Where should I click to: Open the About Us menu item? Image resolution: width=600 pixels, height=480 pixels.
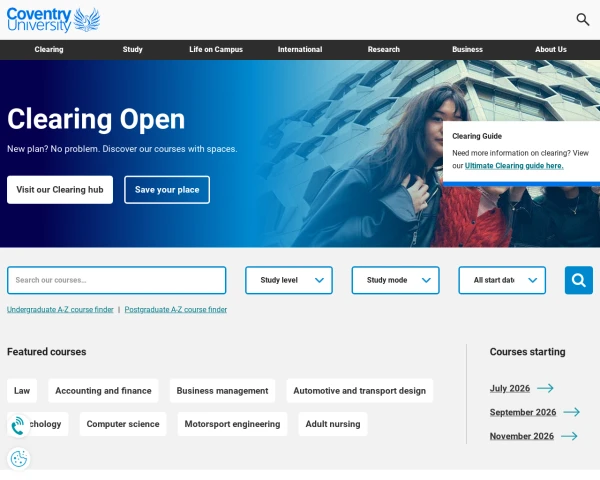pyautogui.click(x=551, y=49)
